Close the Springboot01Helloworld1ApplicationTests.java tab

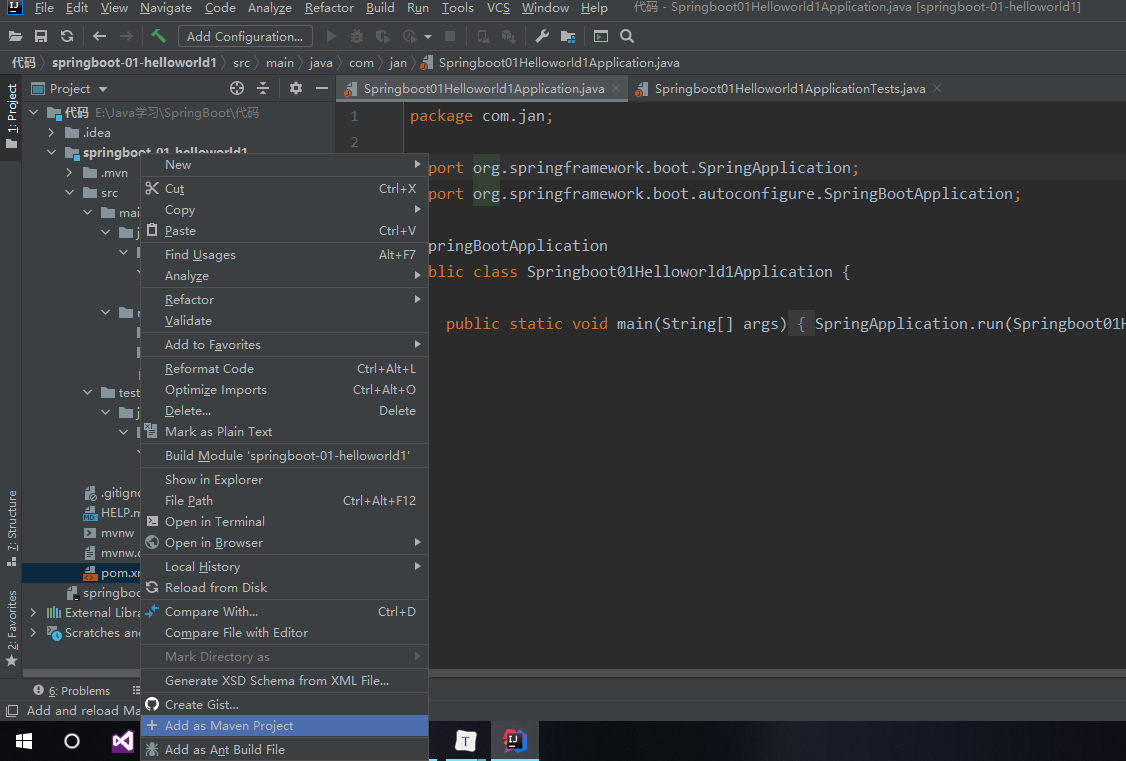(x=936, y=88)
